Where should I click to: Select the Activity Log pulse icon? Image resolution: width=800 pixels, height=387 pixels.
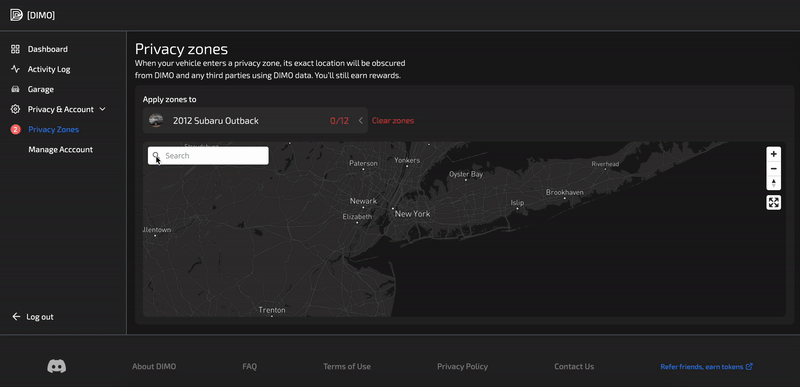(x=15, y=69)
